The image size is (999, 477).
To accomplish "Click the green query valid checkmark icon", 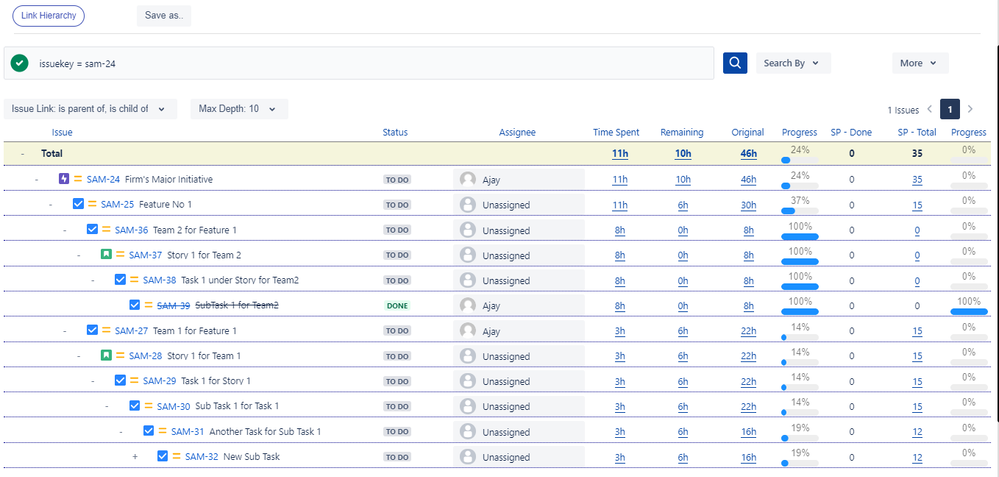I will [x=20, y=63].
